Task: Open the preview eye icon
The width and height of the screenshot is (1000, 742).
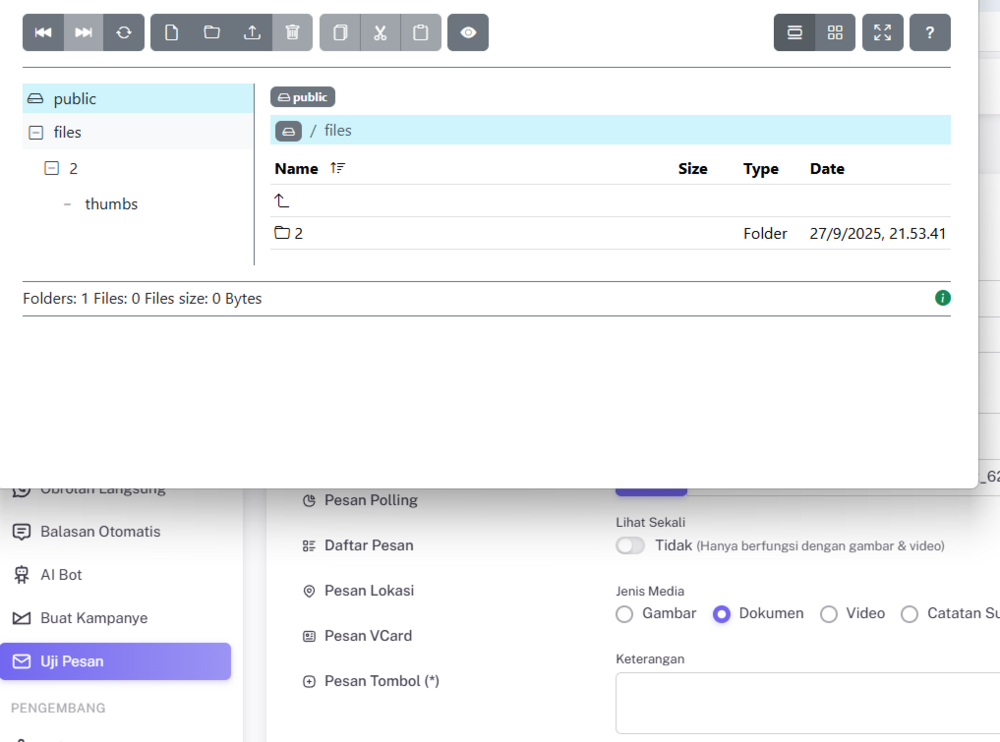Action: point(468,33)
